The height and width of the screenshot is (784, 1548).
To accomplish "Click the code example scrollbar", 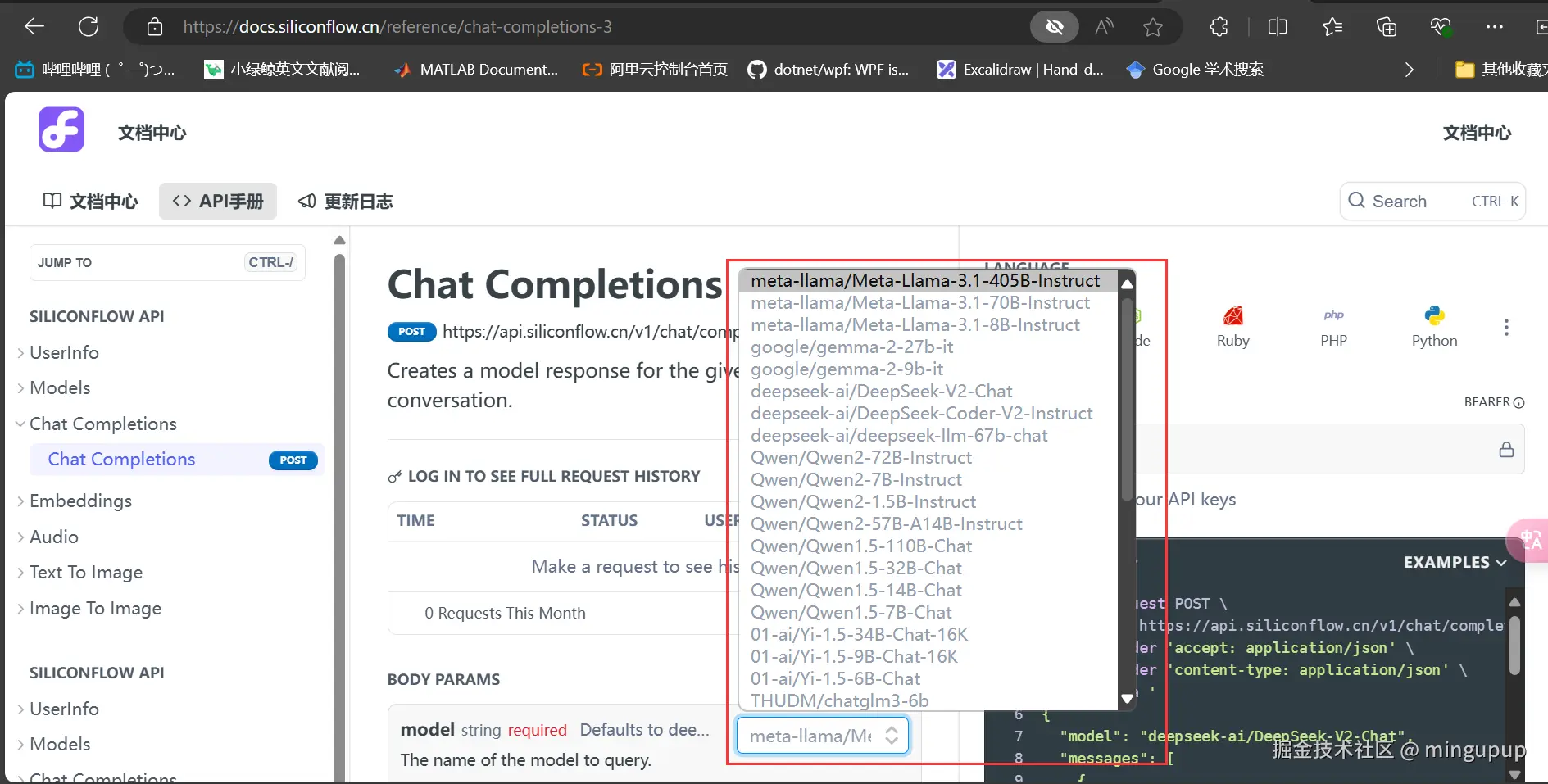I will point(1514,646).
